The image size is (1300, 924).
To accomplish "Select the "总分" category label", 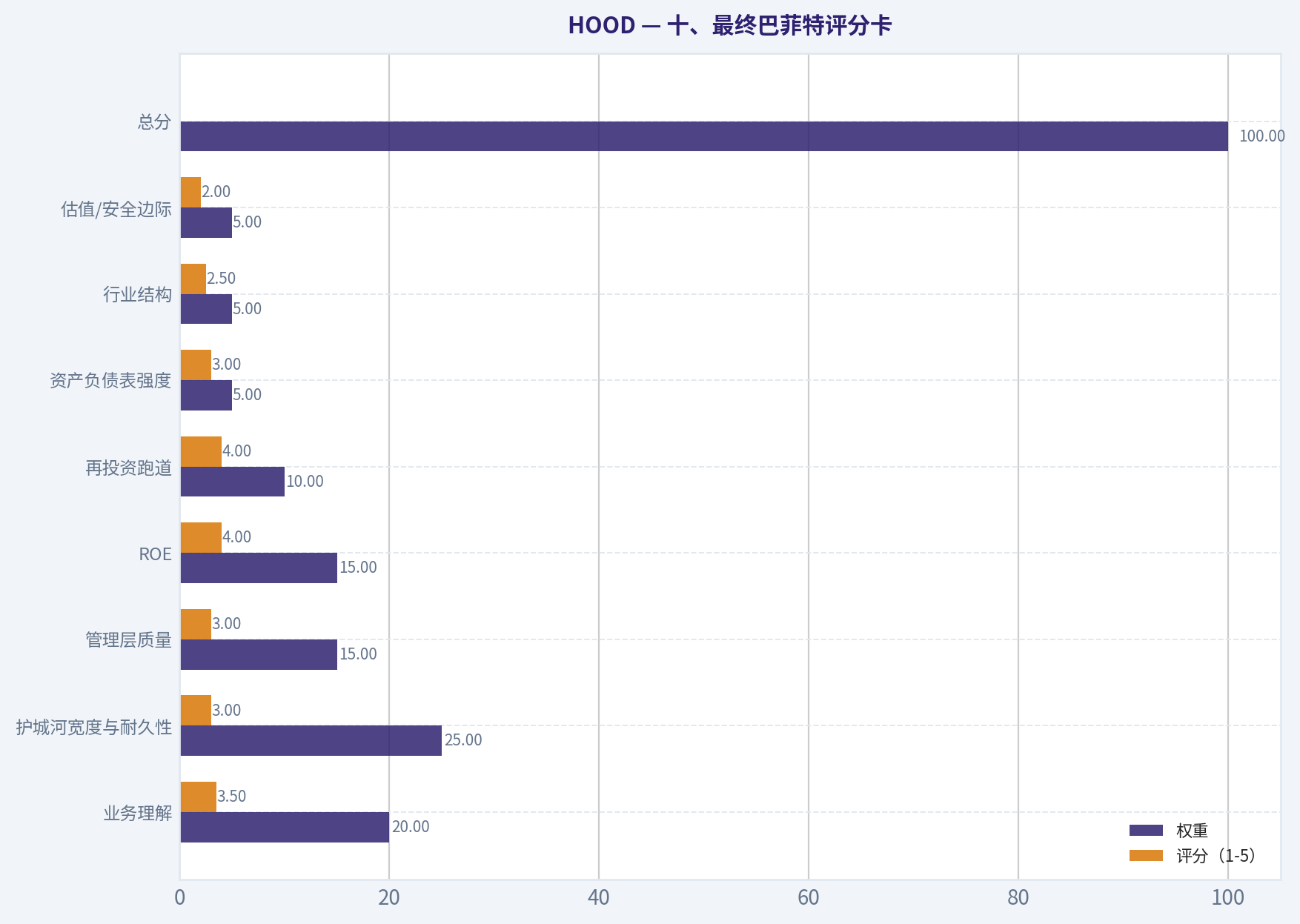I will tap(154, 122).
